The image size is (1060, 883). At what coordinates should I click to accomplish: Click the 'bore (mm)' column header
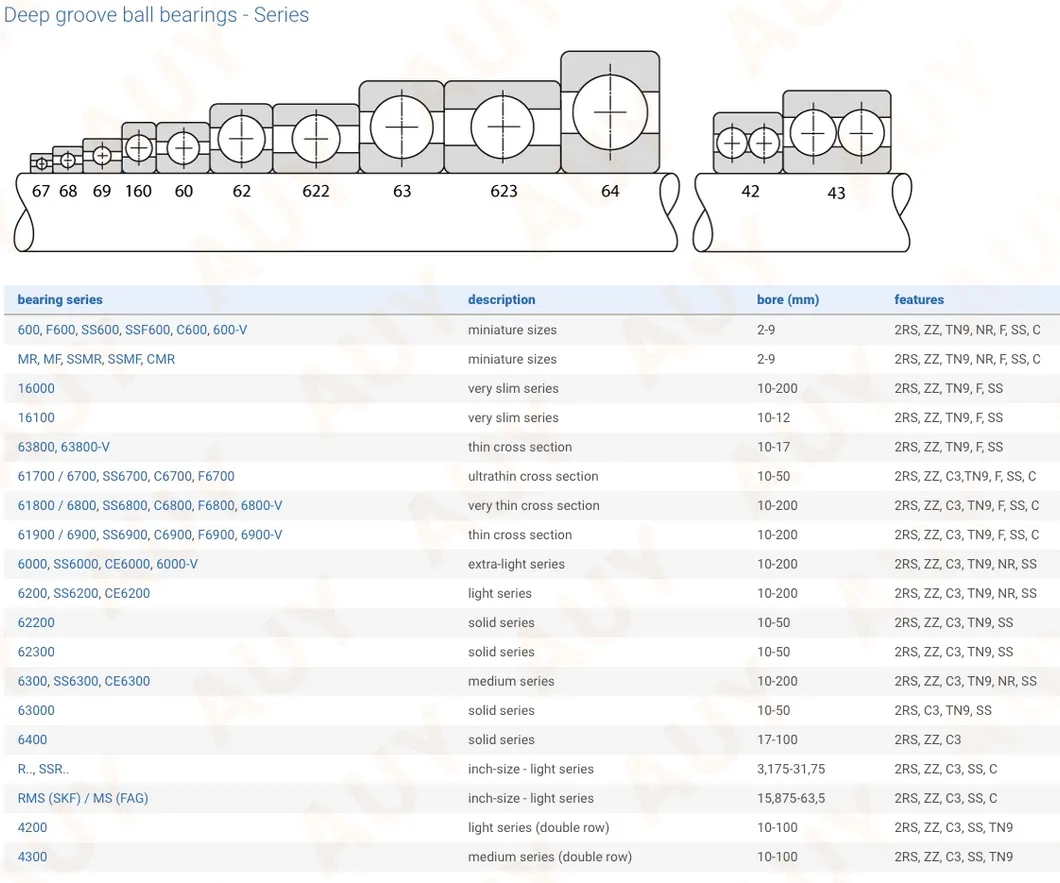(x=787, y=299)
